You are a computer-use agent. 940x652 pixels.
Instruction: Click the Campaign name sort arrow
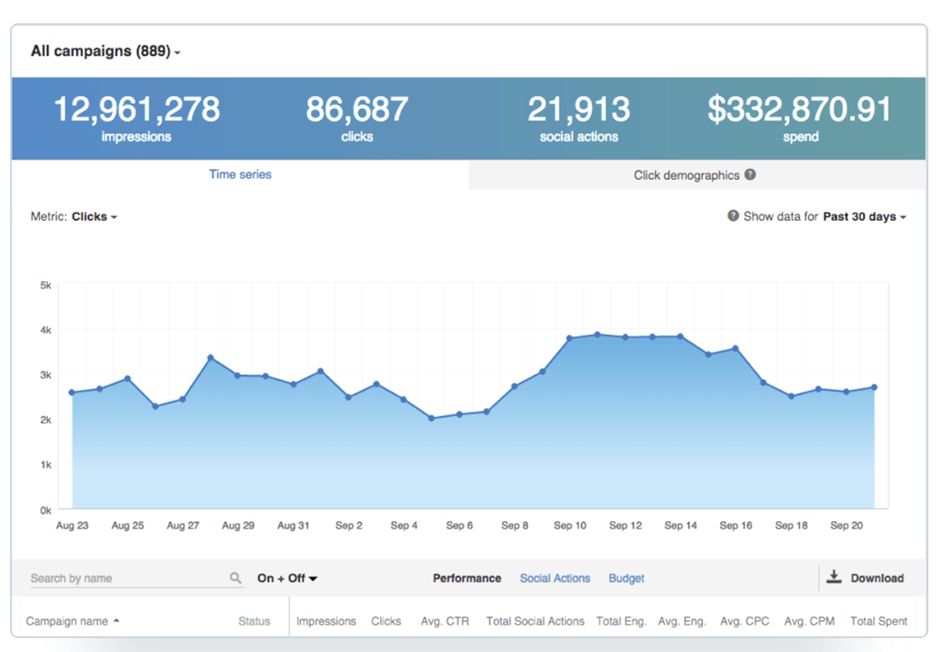point(116,621)
